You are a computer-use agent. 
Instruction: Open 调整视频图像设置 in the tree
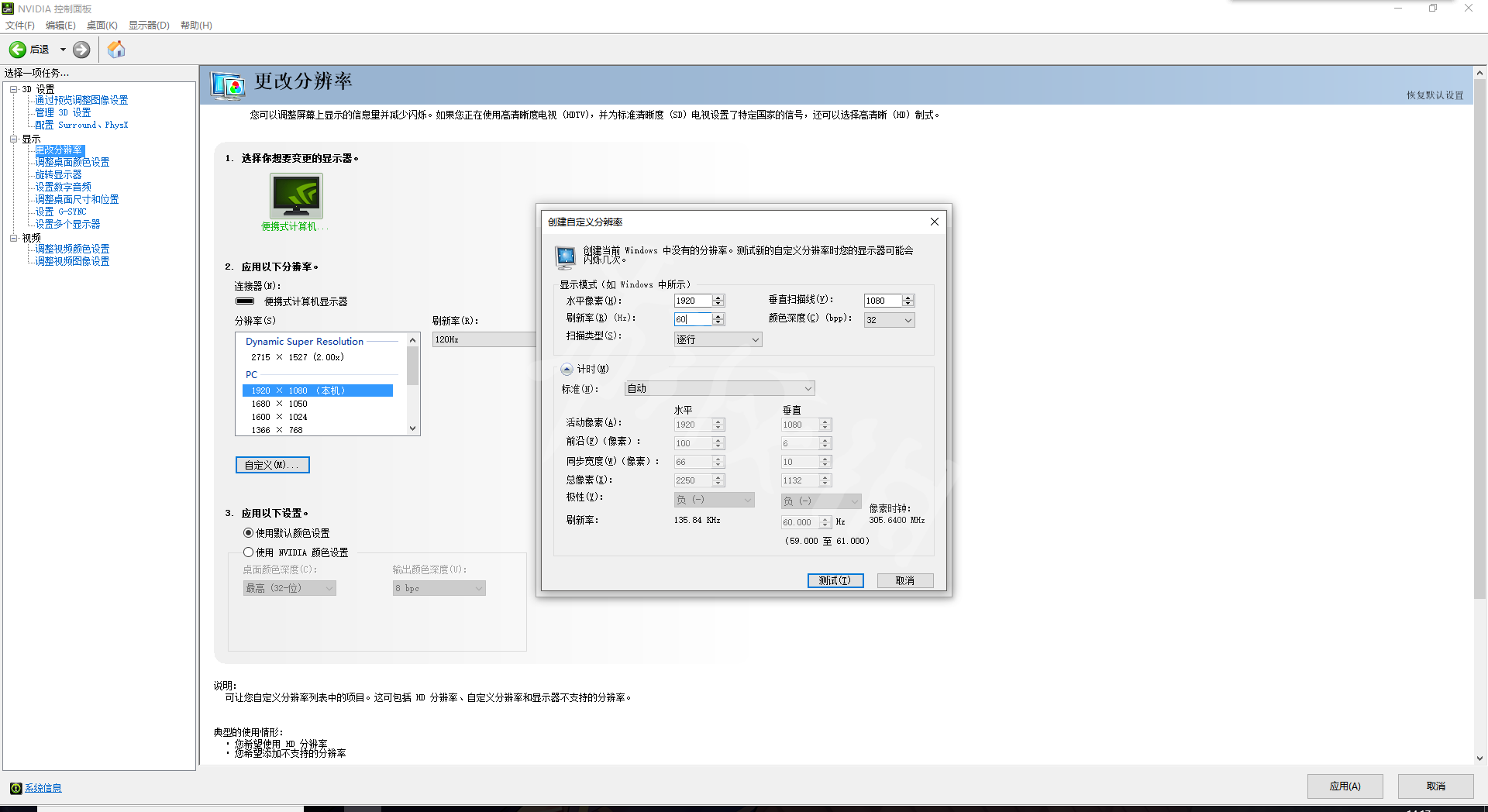coord(72,261)
